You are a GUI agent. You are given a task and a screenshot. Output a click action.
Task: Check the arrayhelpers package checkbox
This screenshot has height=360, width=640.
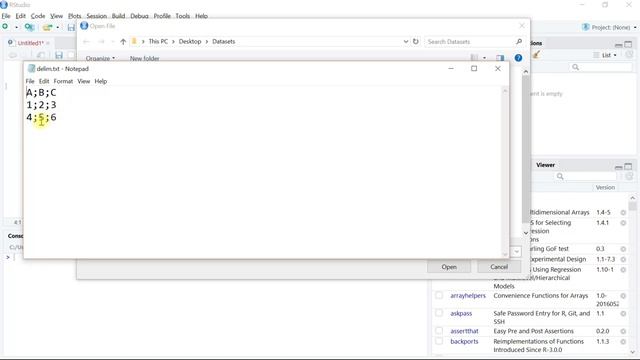(x=439, y=296)
